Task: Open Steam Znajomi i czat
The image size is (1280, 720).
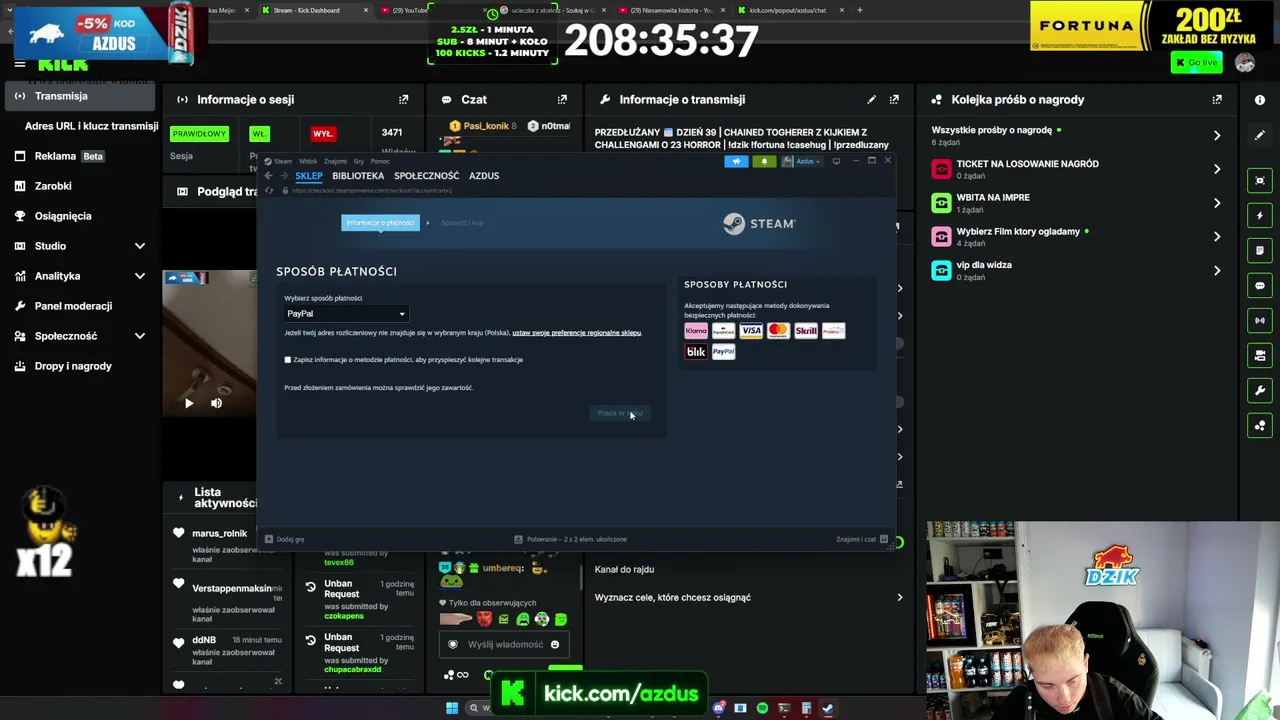Action: point(861,539)
